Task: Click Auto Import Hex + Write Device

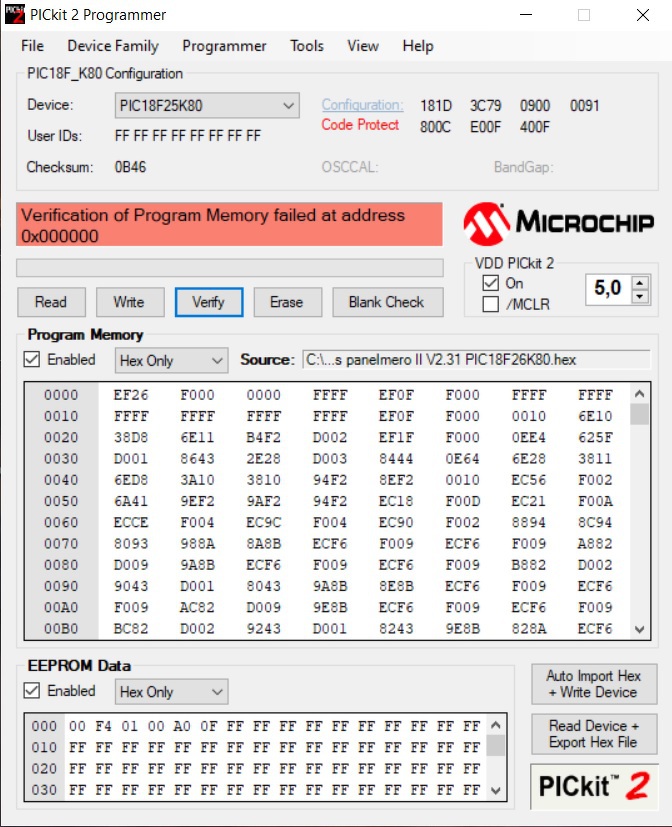Action: pos(594,684)
